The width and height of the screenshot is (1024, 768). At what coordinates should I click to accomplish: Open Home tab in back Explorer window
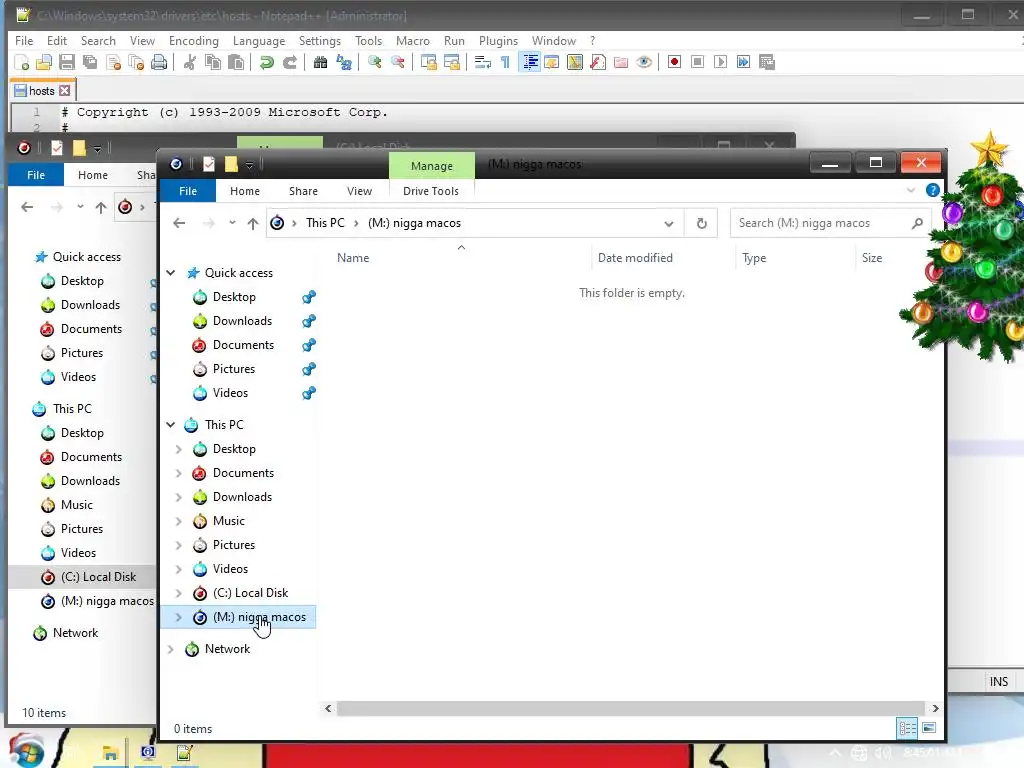point(93,175)
